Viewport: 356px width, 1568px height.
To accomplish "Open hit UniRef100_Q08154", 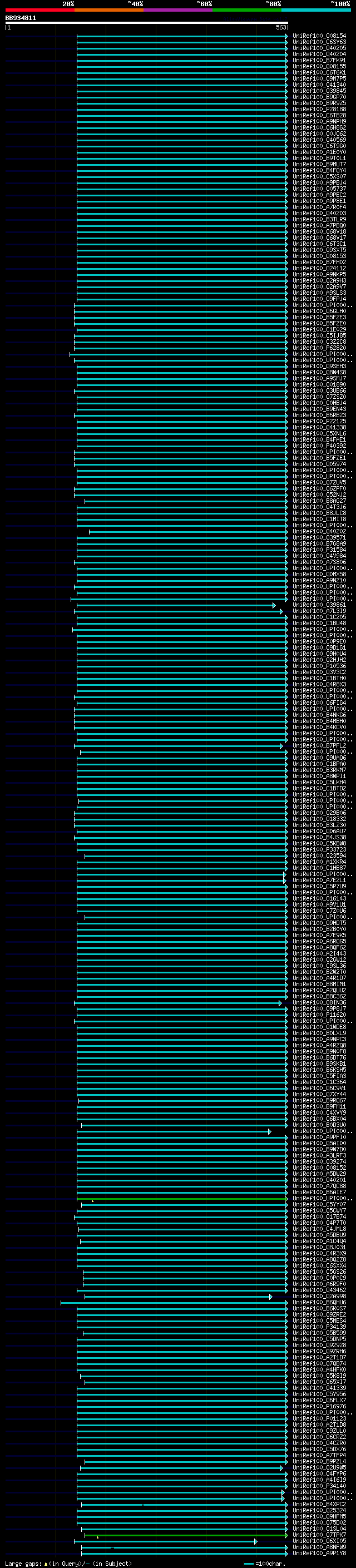I will pos(319,36).
